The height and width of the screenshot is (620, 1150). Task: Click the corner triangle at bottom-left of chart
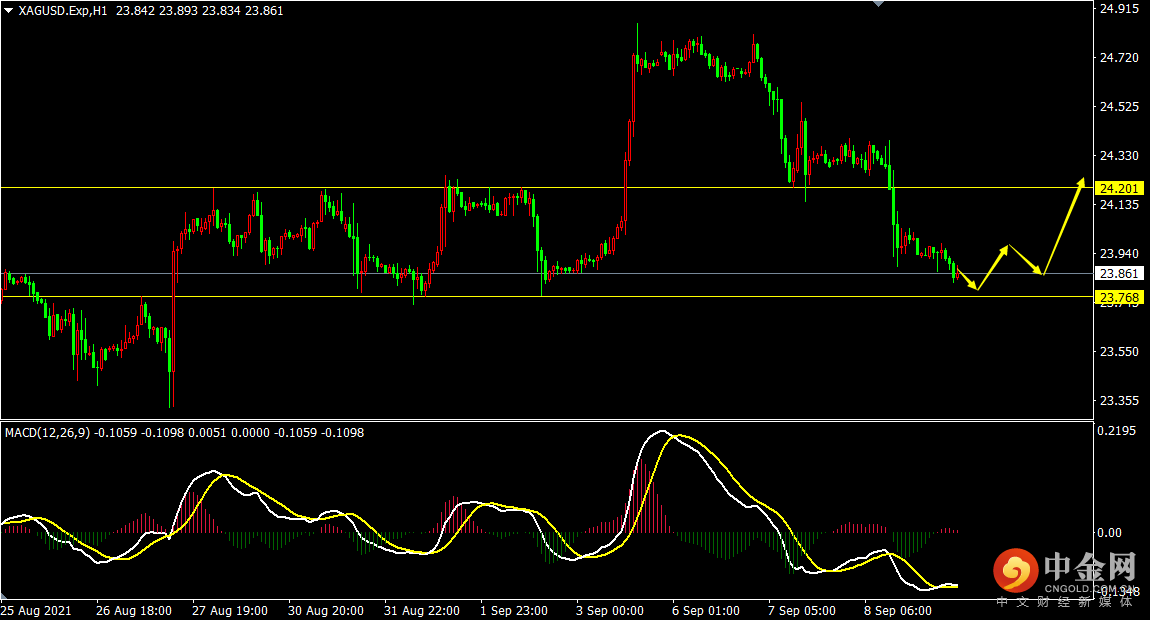[4, 595]
